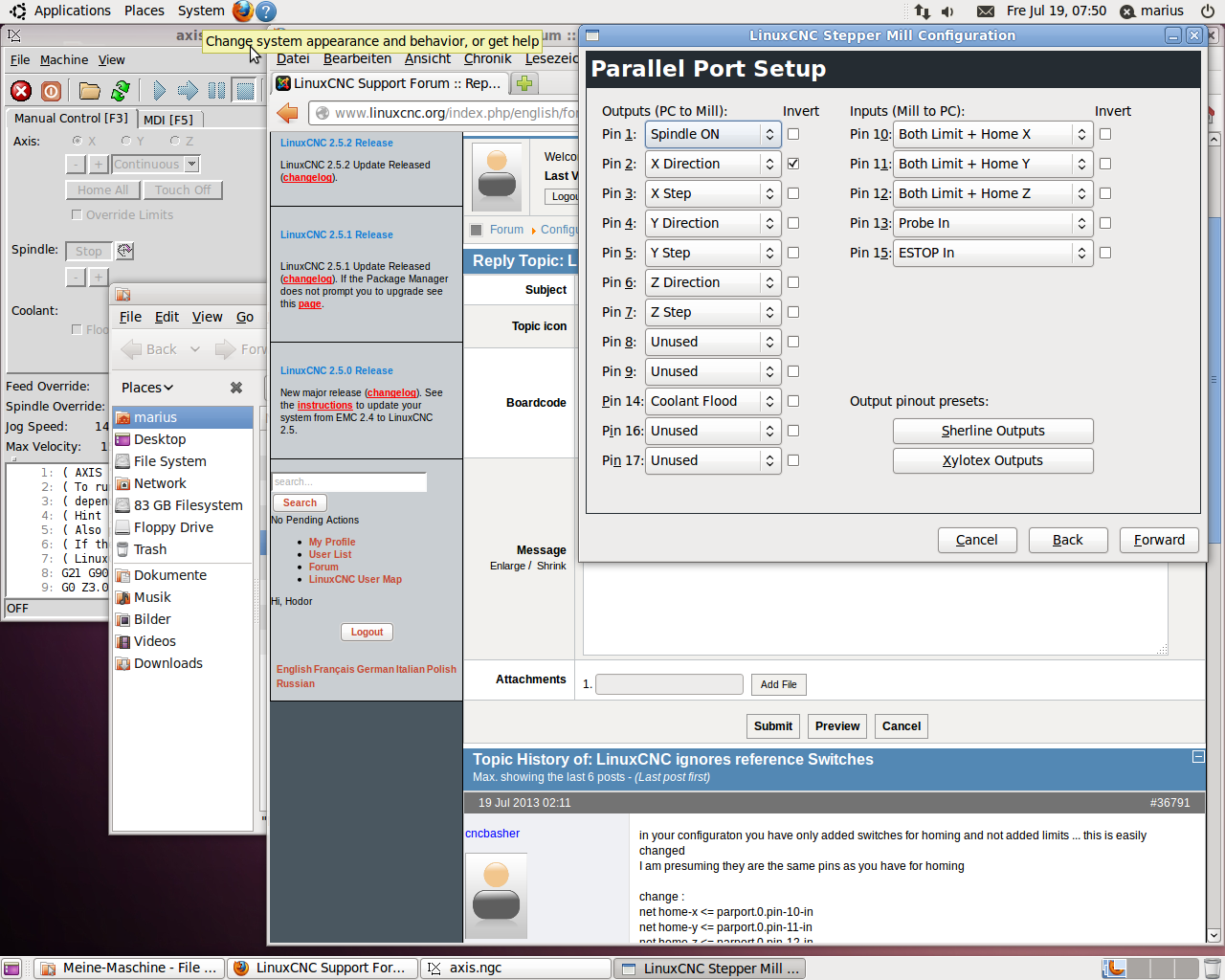1225x980 pixels.
Task: Click the red Estop button in AXIS toolbar
Action: pyautogui.click(x=21, y=91)
